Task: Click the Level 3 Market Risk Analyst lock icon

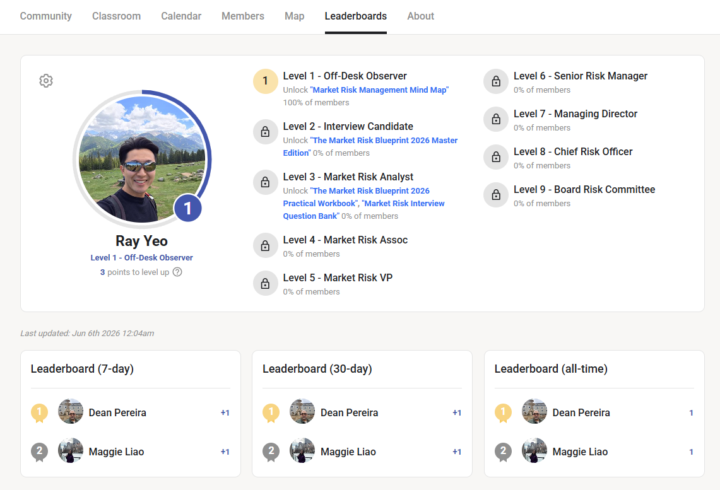Action: coord(265,182)
